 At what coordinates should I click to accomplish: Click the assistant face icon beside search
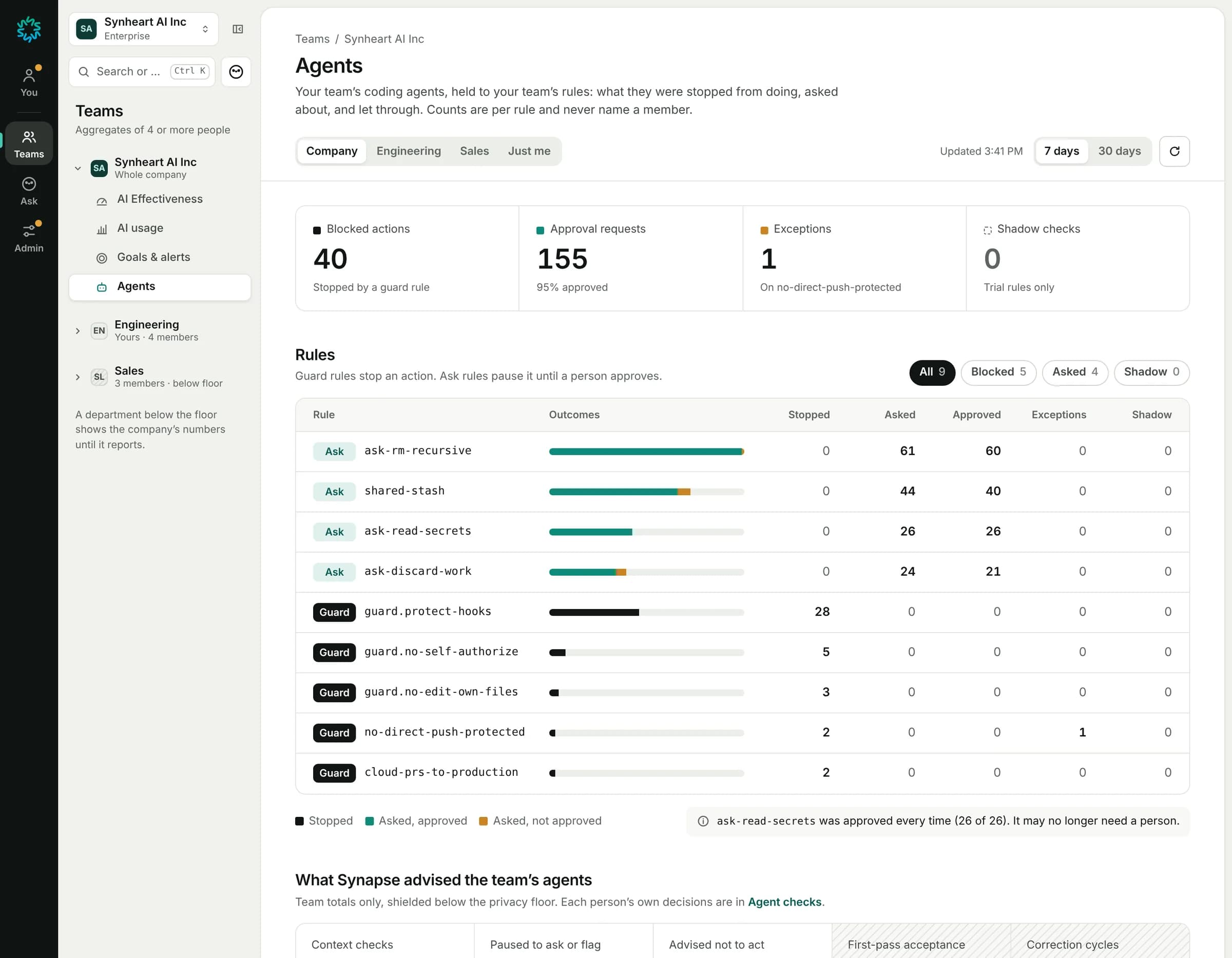[x=236, y=72]
